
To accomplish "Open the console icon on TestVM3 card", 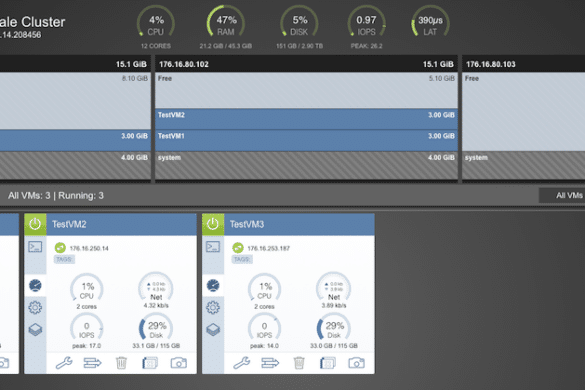I will tap(213, 247).
